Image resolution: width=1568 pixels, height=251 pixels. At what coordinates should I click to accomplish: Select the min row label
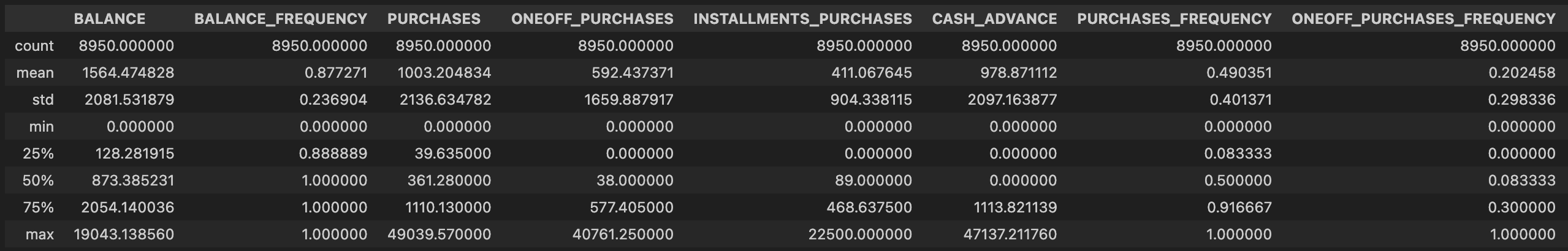point(42,127)
